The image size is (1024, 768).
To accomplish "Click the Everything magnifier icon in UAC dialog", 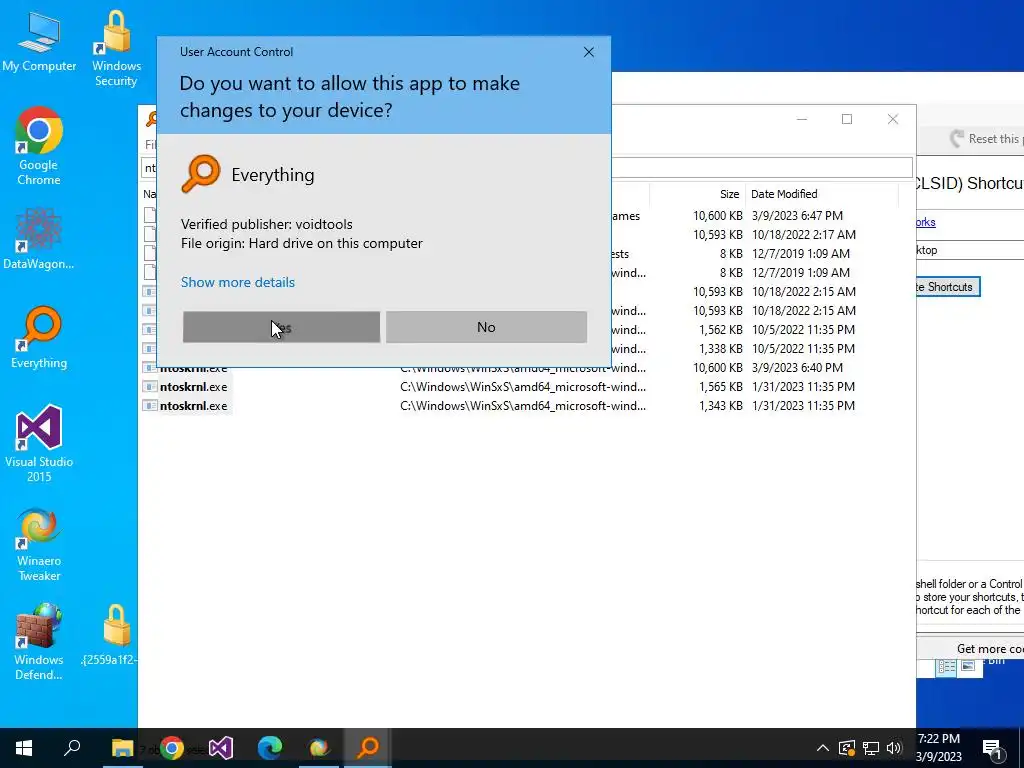I will click(200, 174).
